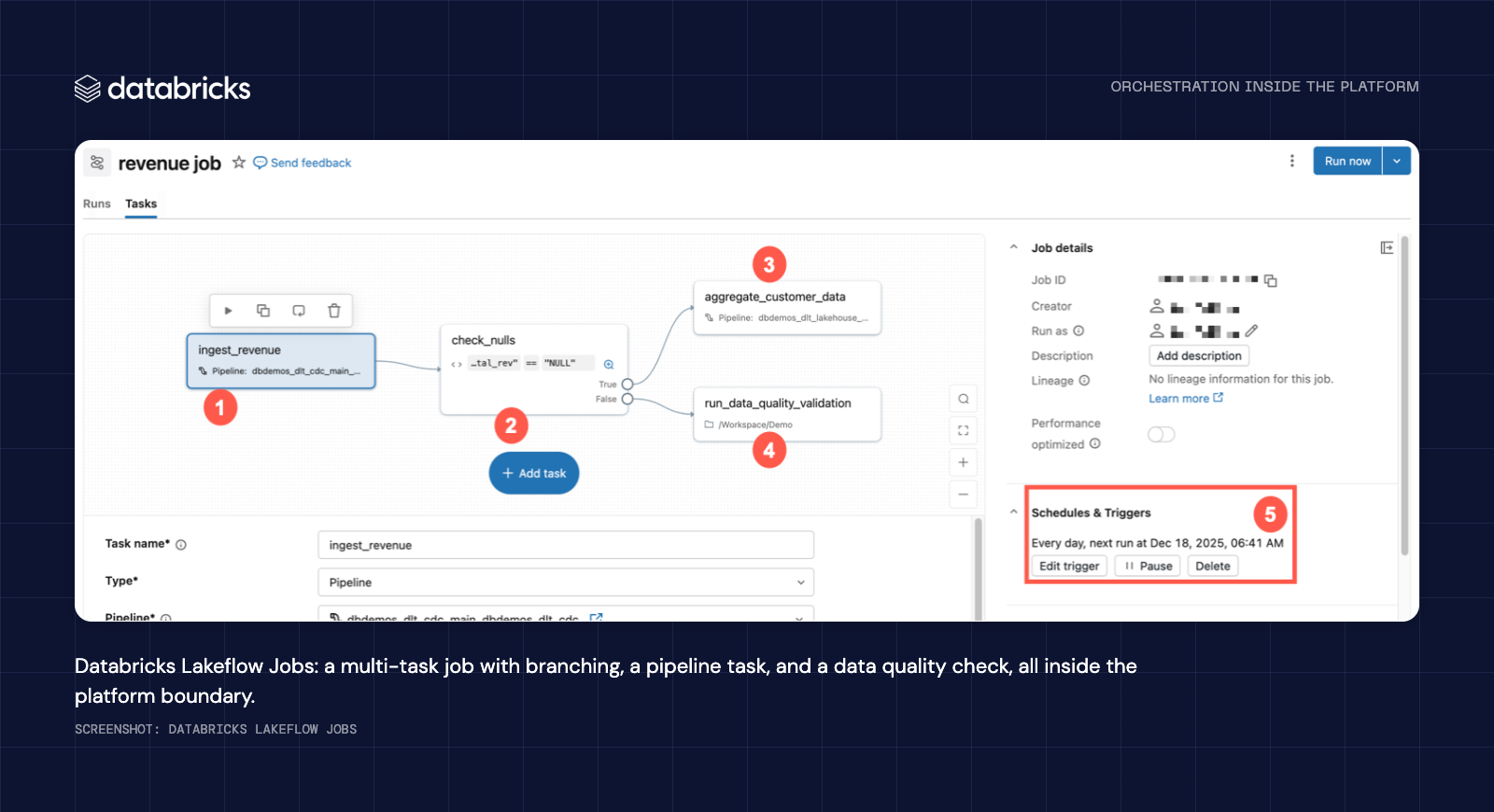The image size is (1494, 812).
Task: Click into the Task name input field
Action: coord(566,545)
